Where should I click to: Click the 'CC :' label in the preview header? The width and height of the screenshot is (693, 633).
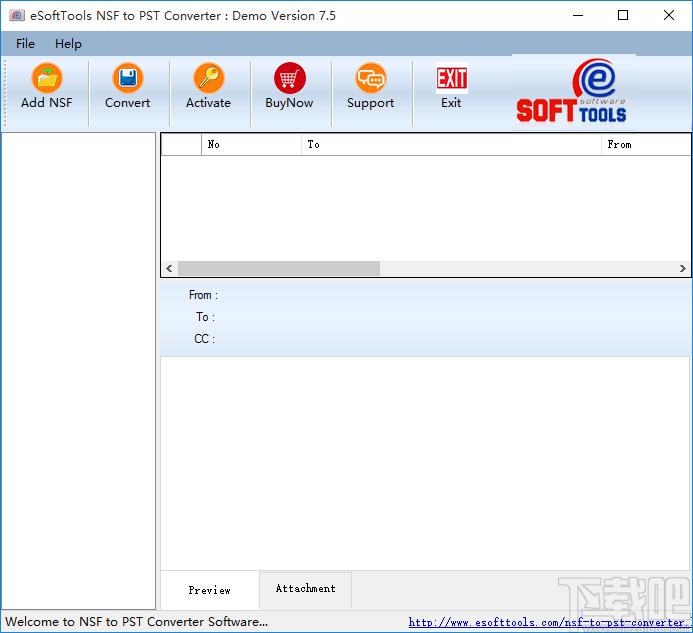pos(205,339)
